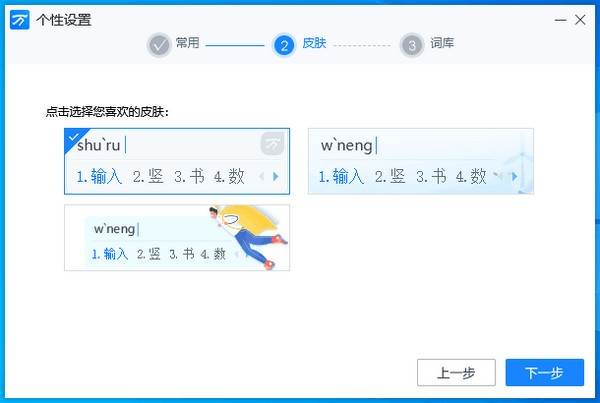Click next-page arrow in second skin preview
The width and height of the screenshot is (600, 403).
pos(514,176)
